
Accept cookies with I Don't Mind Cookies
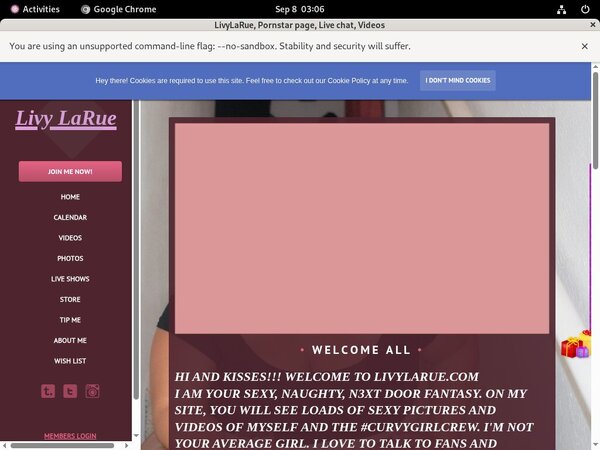(x=457, y=80)
